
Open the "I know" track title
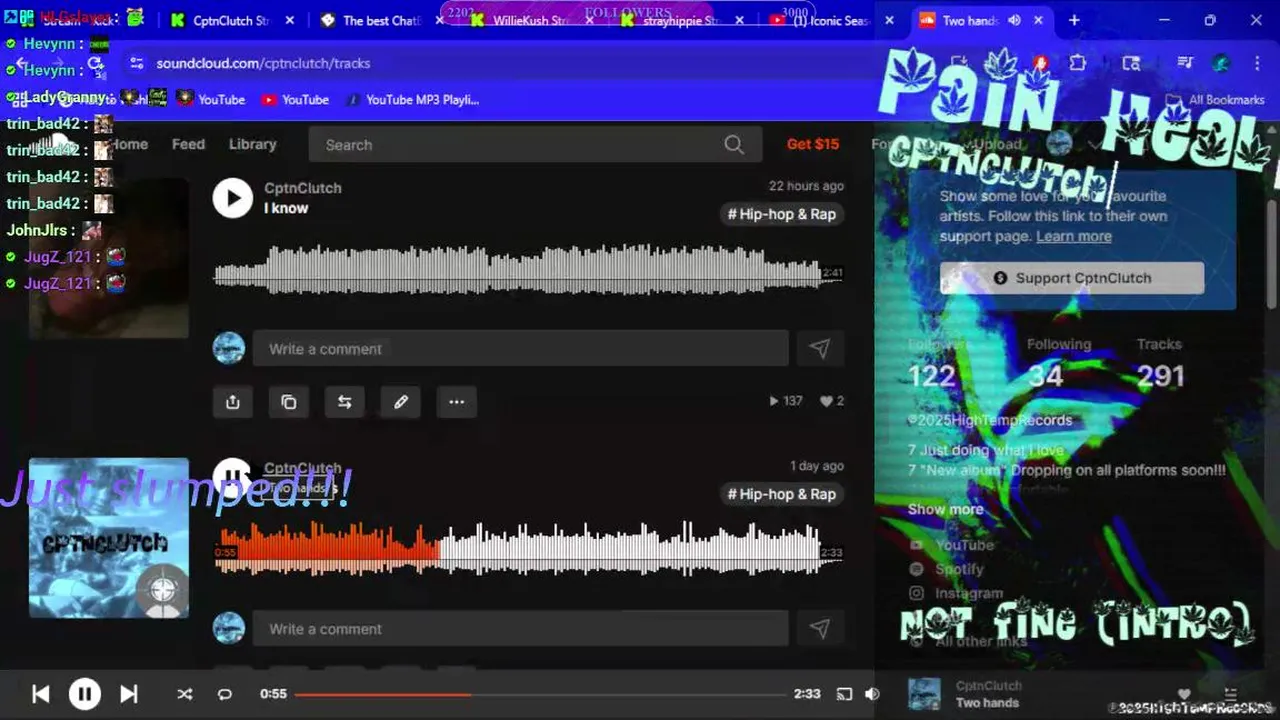(x=286, y=208)
